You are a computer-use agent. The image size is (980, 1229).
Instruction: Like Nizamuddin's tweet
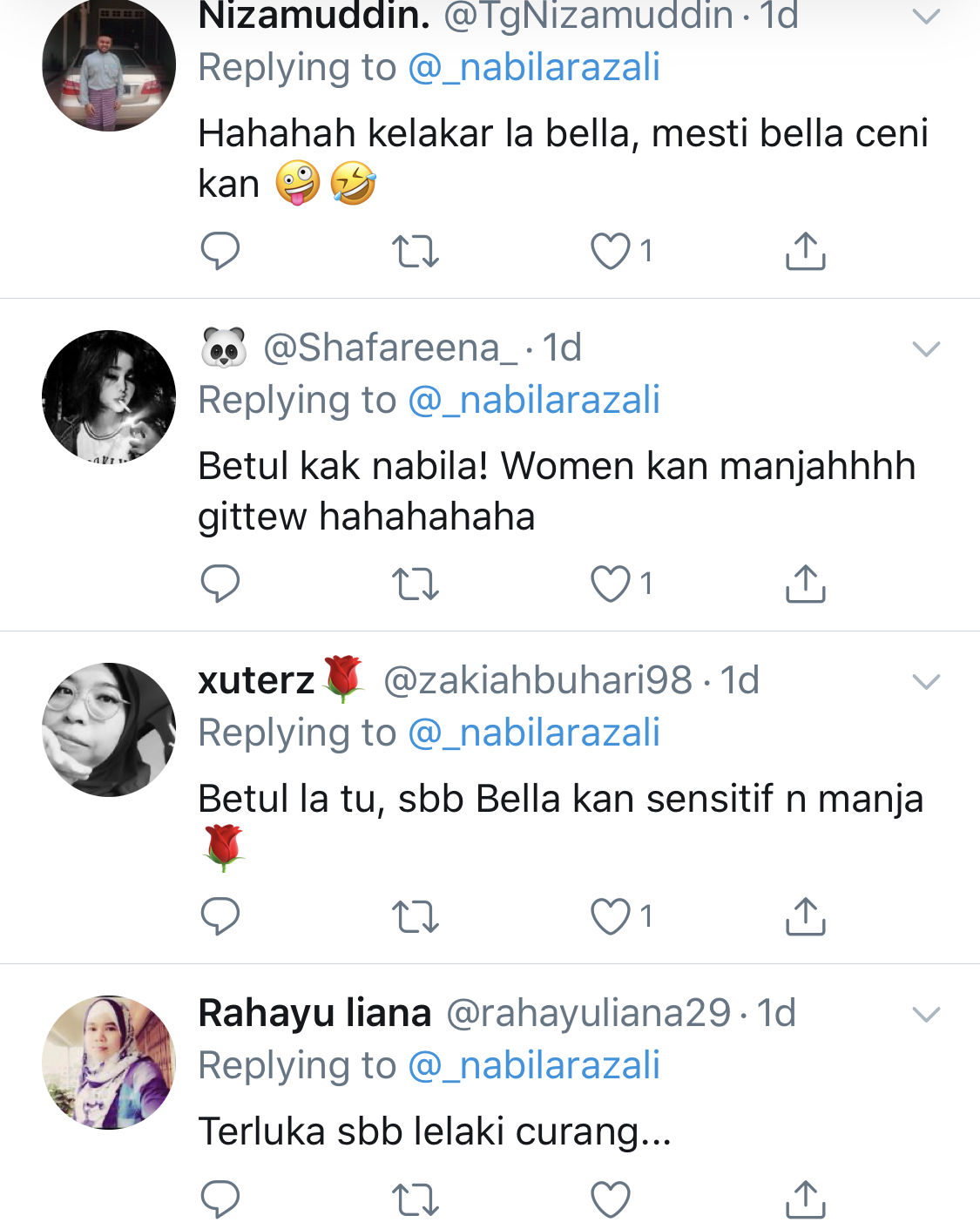click(x=611, y=252)
